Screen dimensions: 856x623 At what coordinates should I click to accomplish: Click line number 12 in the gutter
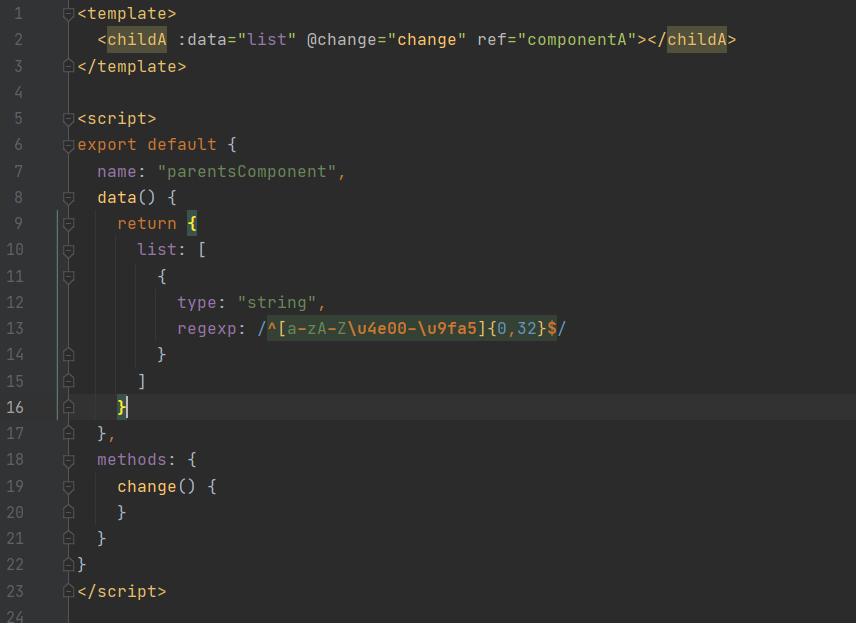coord(15,302)
